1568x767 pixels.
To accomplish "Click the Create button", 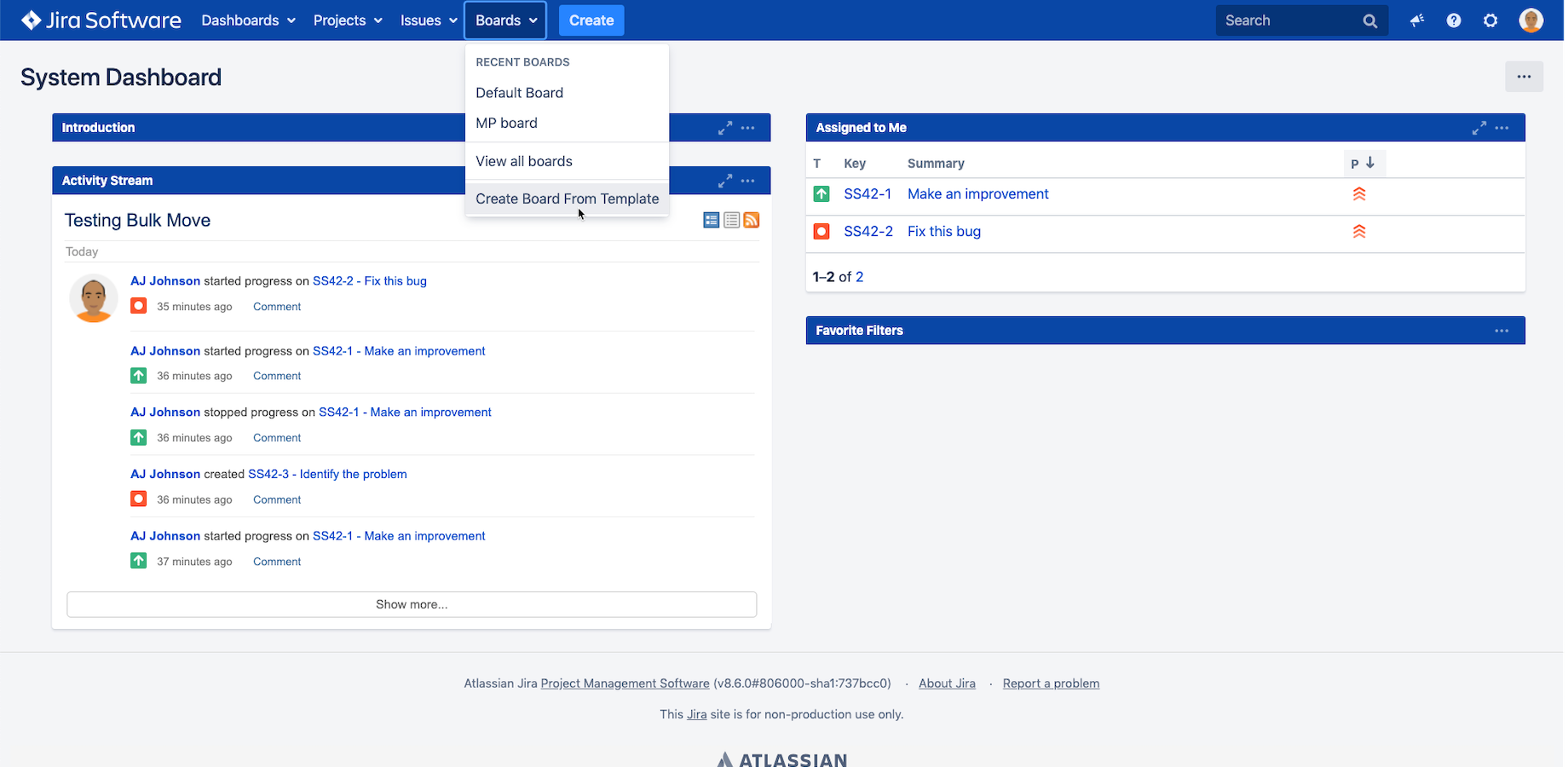I will coord(591,20).
